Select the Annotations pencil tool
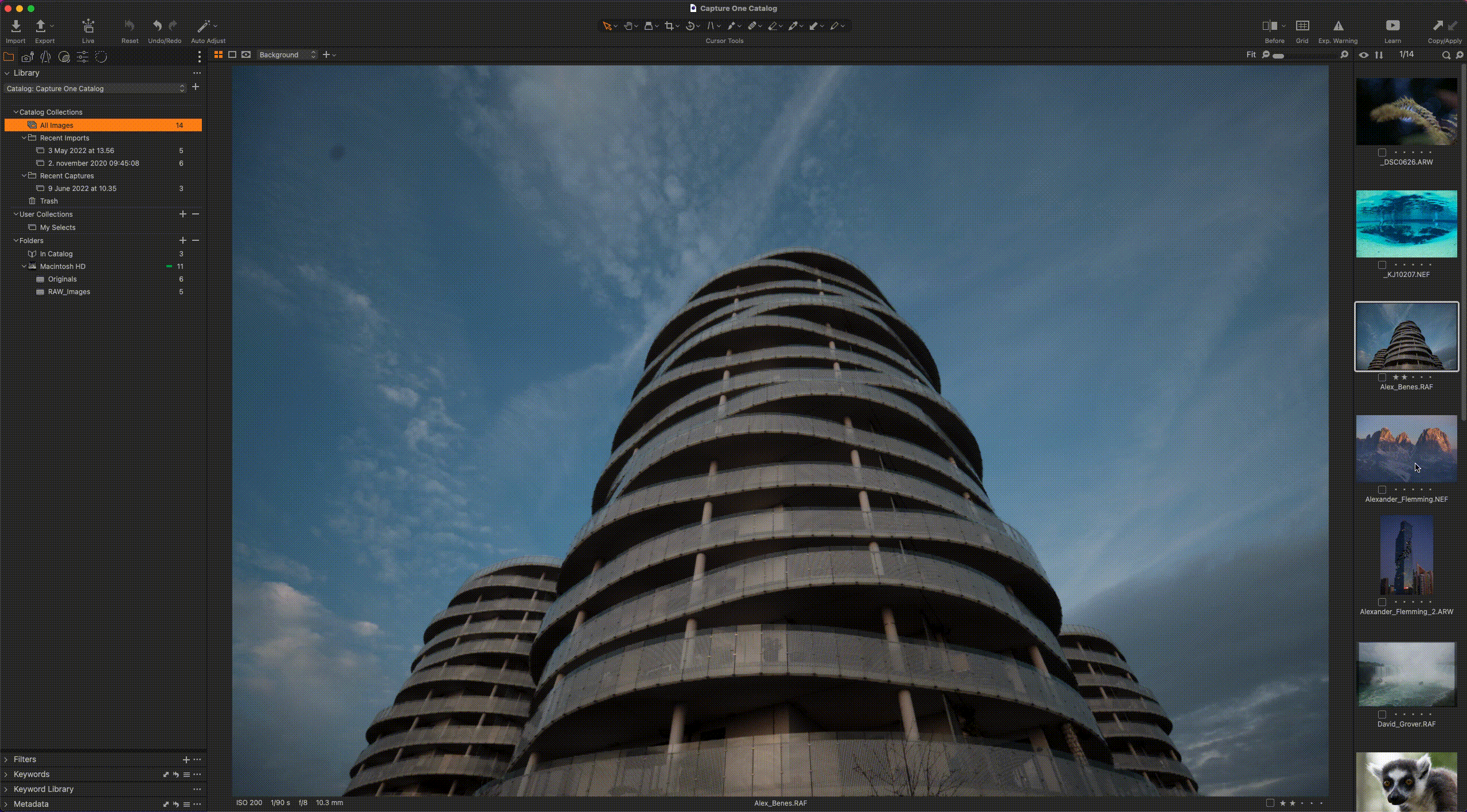This screenshot has width=1467, height=812. point(834,26)
